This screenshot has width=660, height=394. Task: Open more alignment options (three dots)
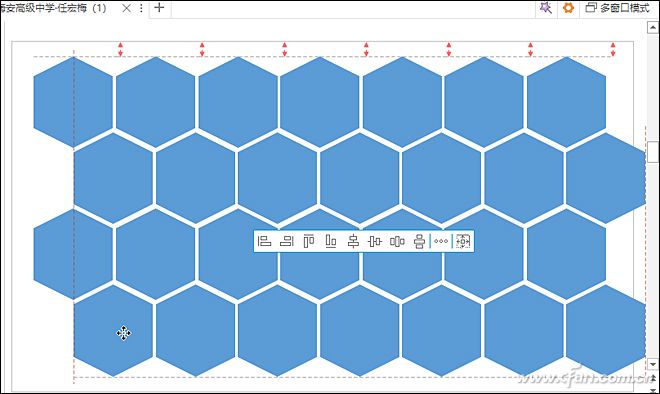(x=441, y=241)
